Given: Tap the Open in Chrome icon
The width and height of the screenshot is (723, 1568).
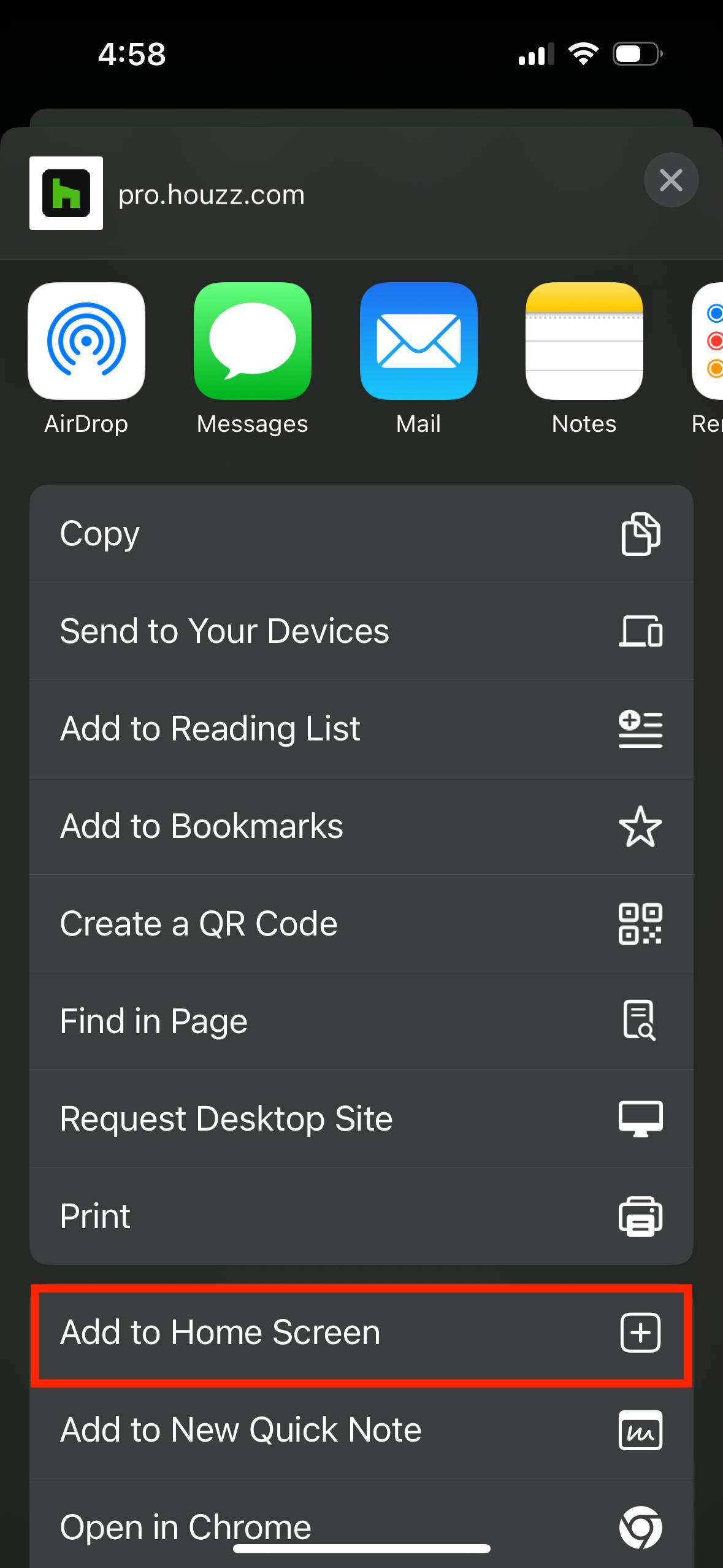Looking at the screenshot, I should [640, 1526].
